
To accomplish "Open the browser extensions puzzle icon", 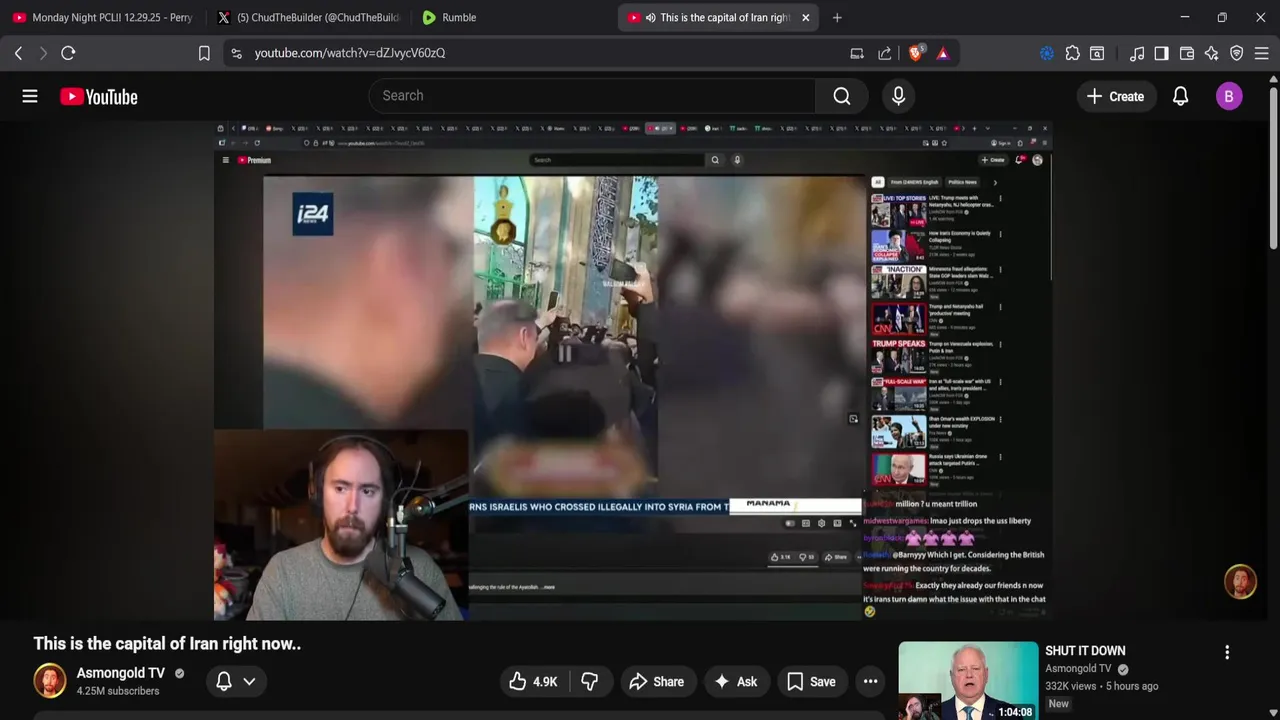I will click(x=1073, y=53).
